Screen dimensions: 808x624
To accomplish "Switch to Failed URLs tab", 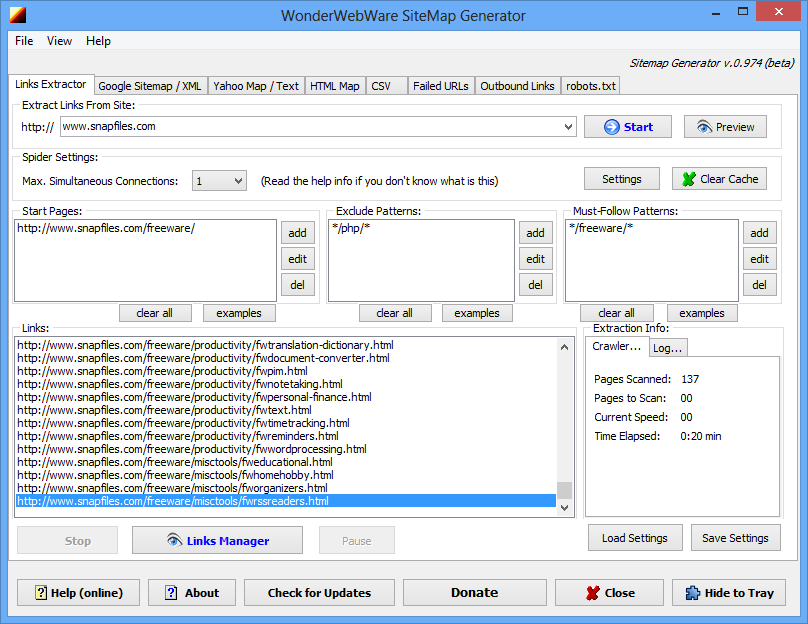I will [441, 86].
